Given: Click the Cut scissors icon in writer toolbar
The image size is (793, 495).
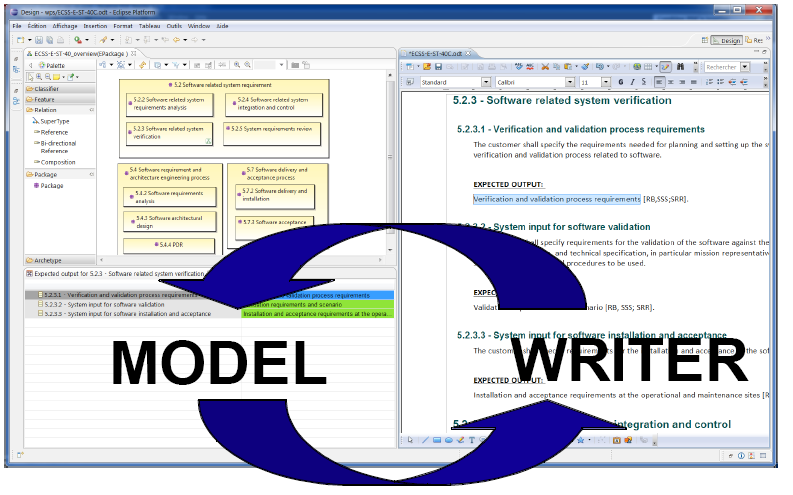Looking at the screenshot, I should [x=545, y=67].
